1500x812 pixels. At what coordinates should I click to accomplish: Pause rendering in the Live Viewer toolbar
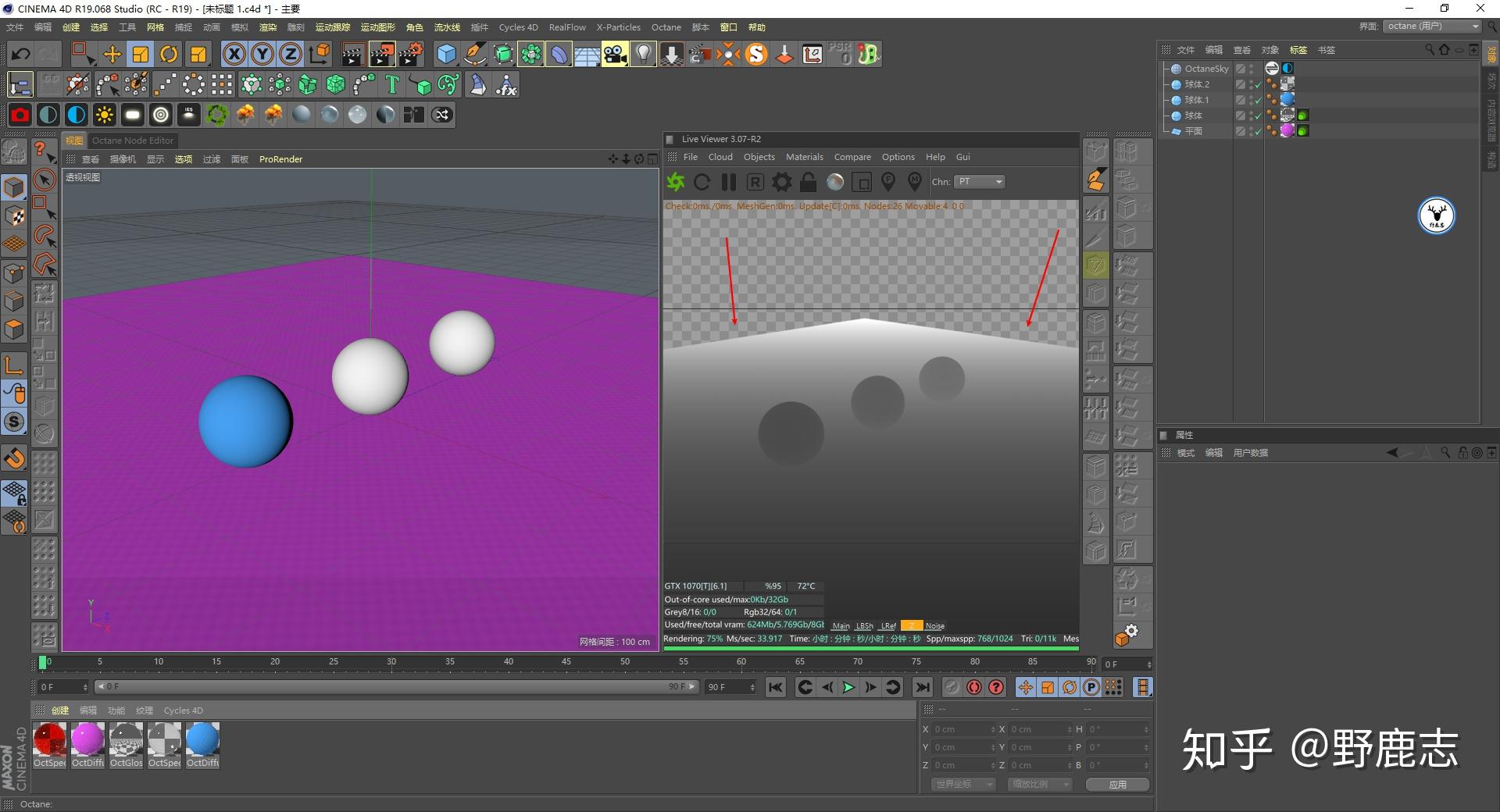[x=729, y=182]
